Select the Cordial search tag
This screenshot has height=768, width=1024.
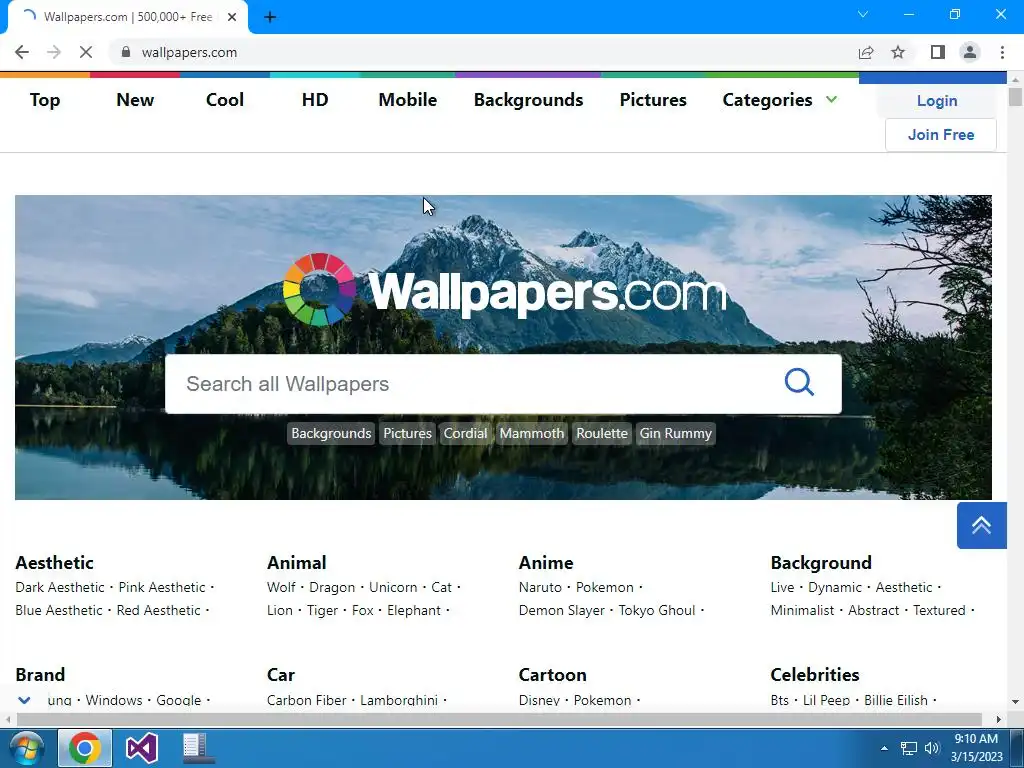[x=466, y=434]
